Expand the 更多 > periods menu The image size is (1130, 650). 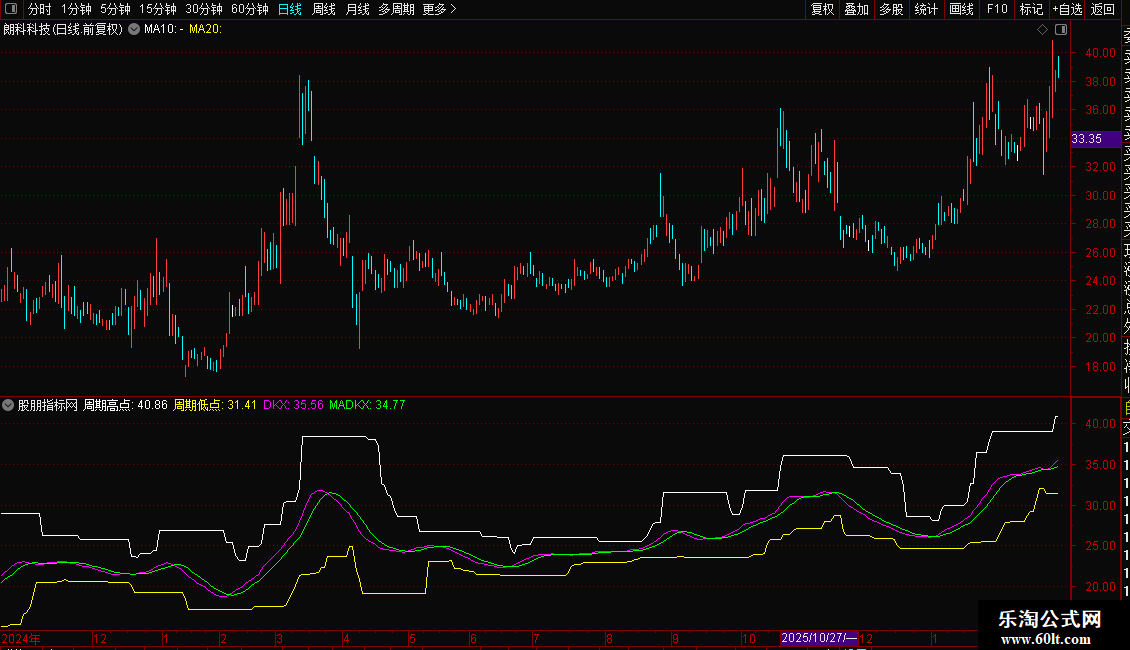tap(440, 9)
